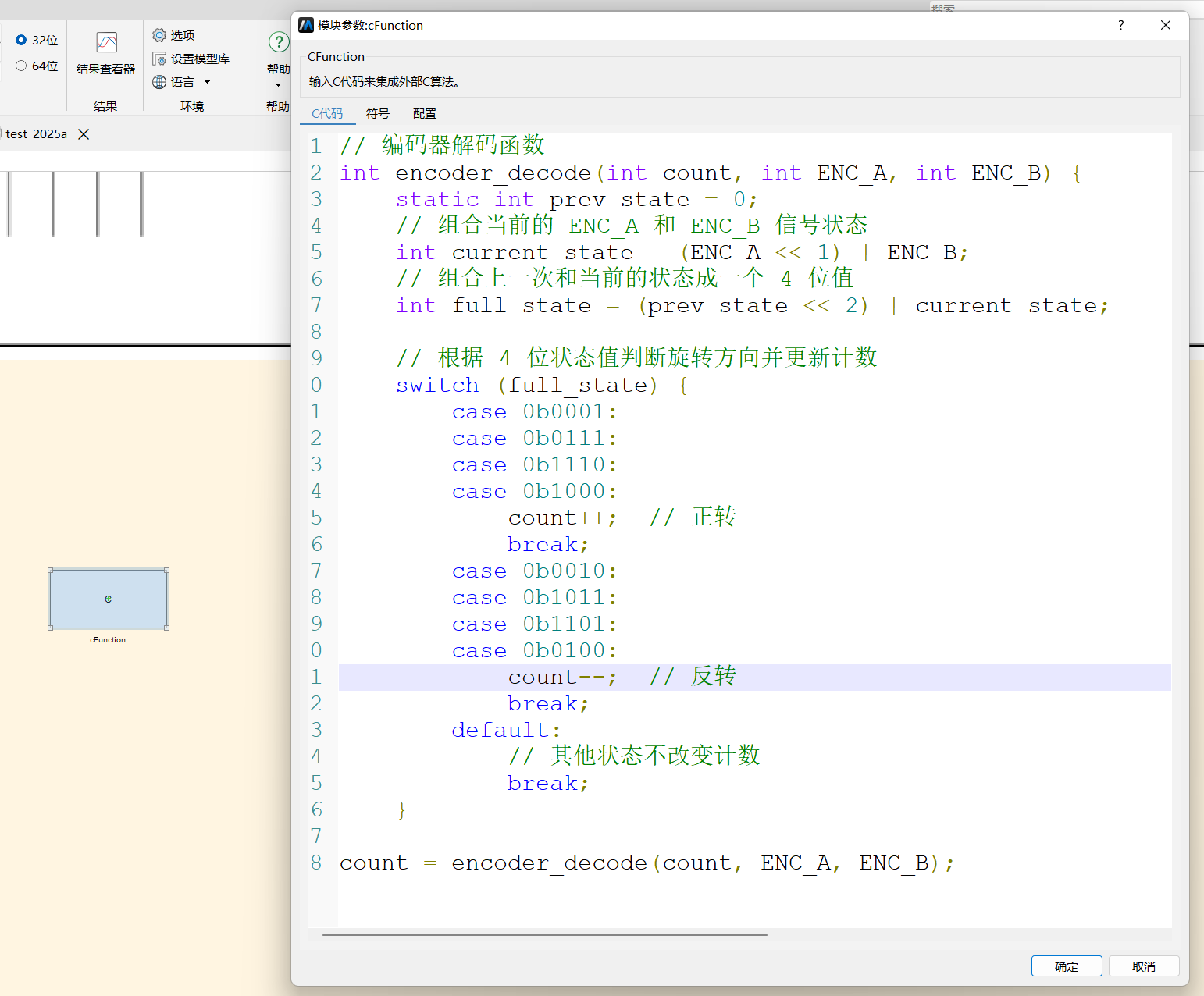
Task: Open 选项 settings gear icon
Action: 159,35
